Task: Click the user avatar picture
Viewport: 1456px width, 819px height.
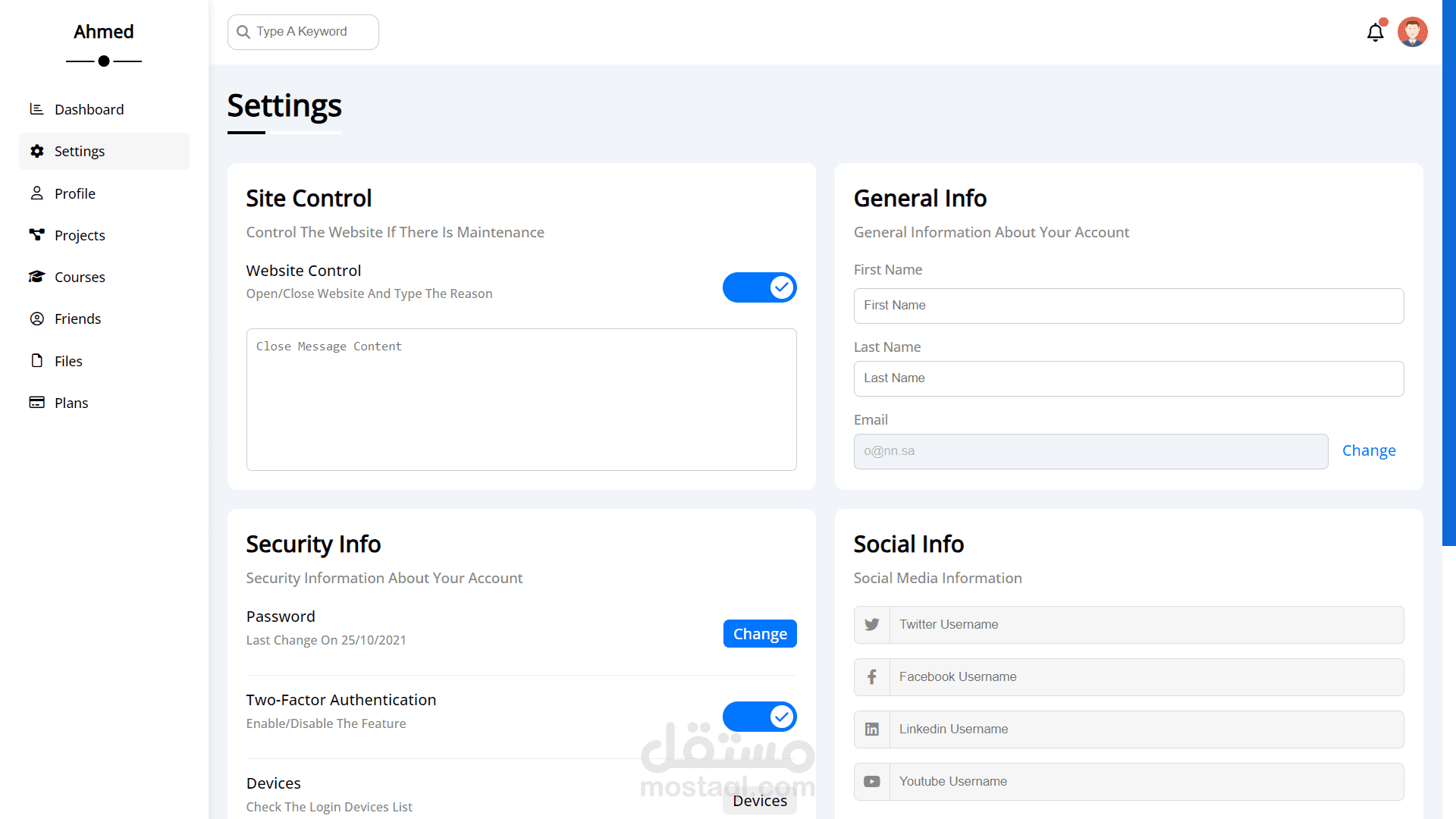Action: click(1412, 32)
